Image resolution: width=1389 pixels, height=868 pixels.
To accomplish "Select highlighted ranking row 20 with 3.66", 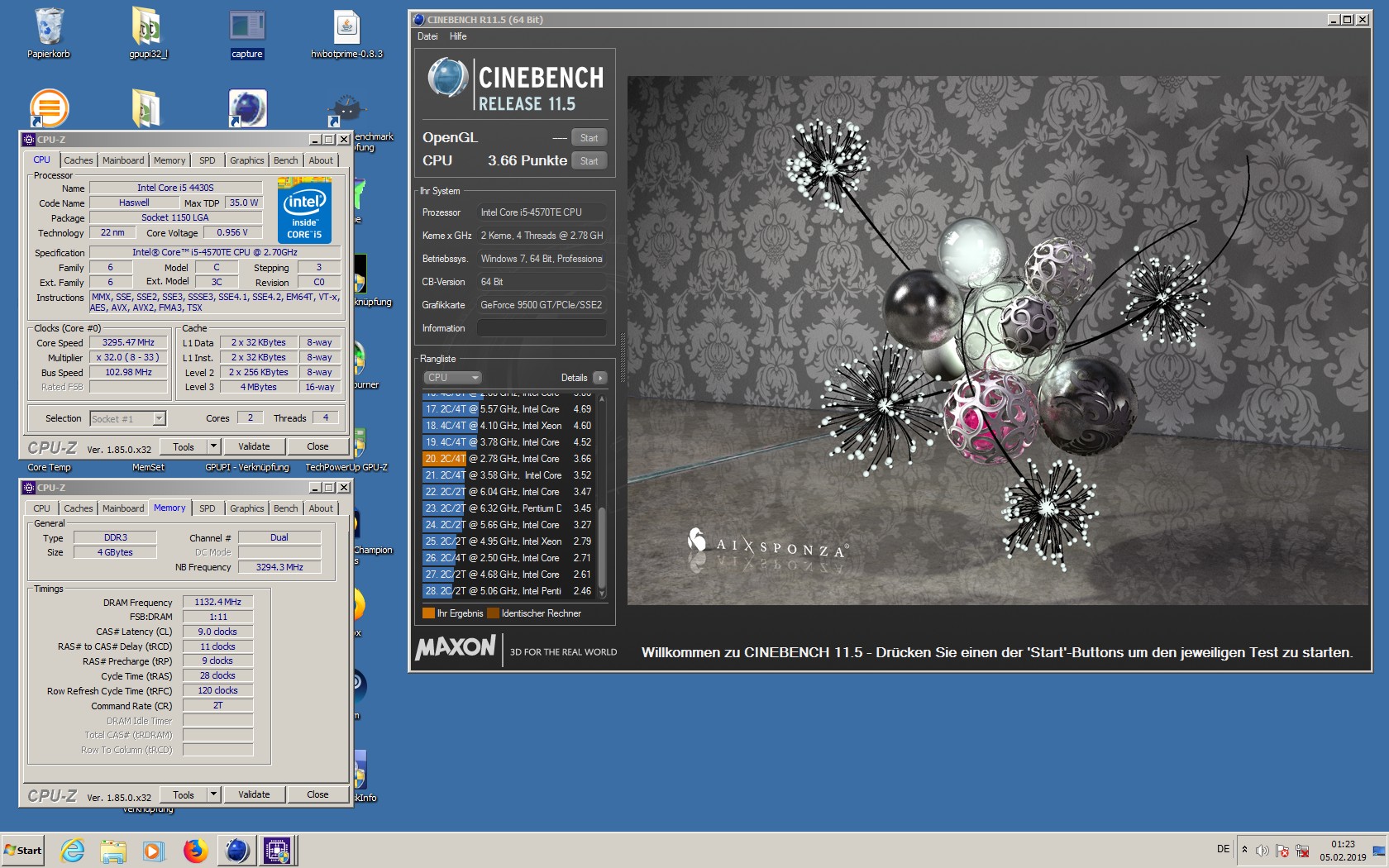I will (x=509, y=459).
